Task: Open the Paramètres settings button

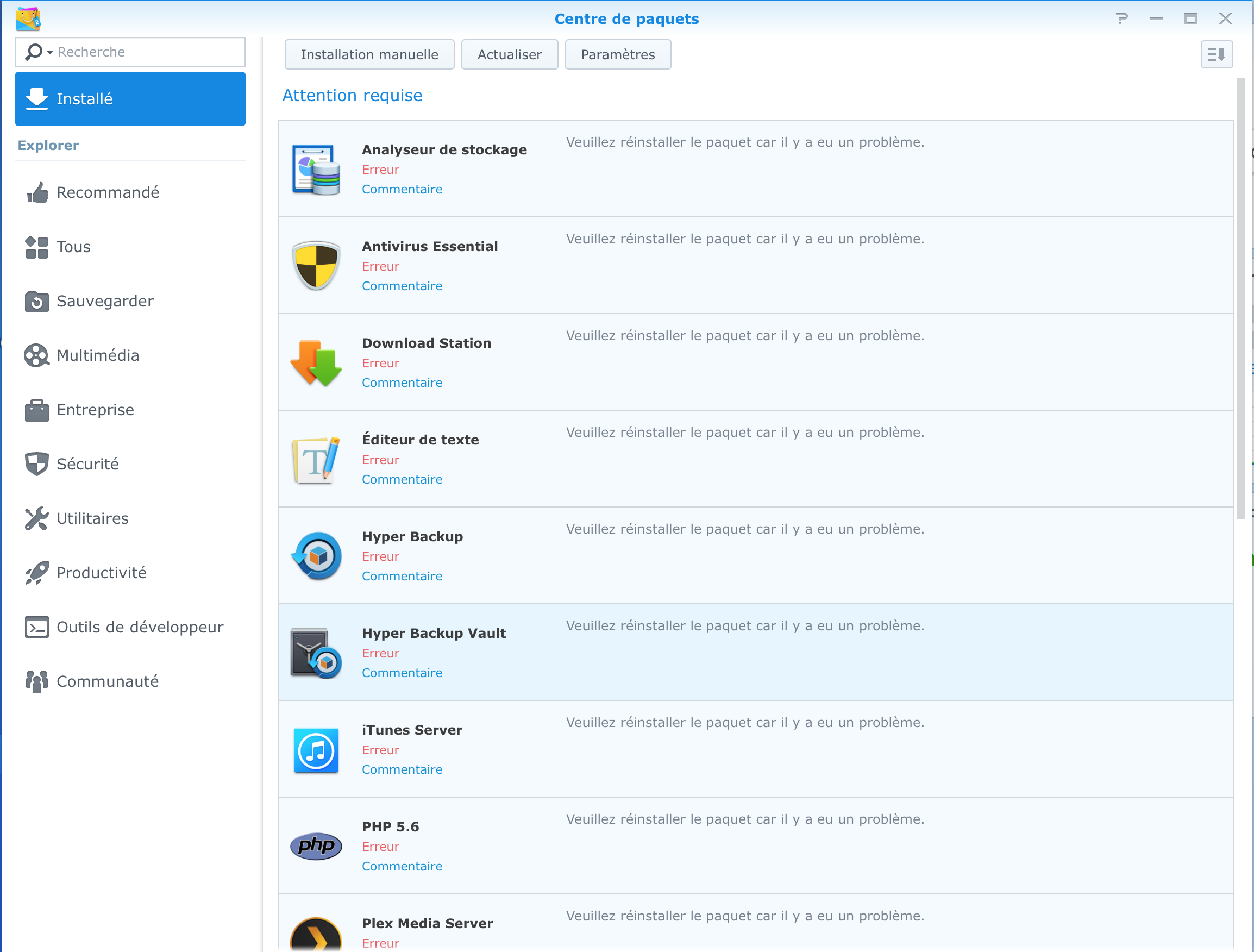Action: click(x=617, y=54)
